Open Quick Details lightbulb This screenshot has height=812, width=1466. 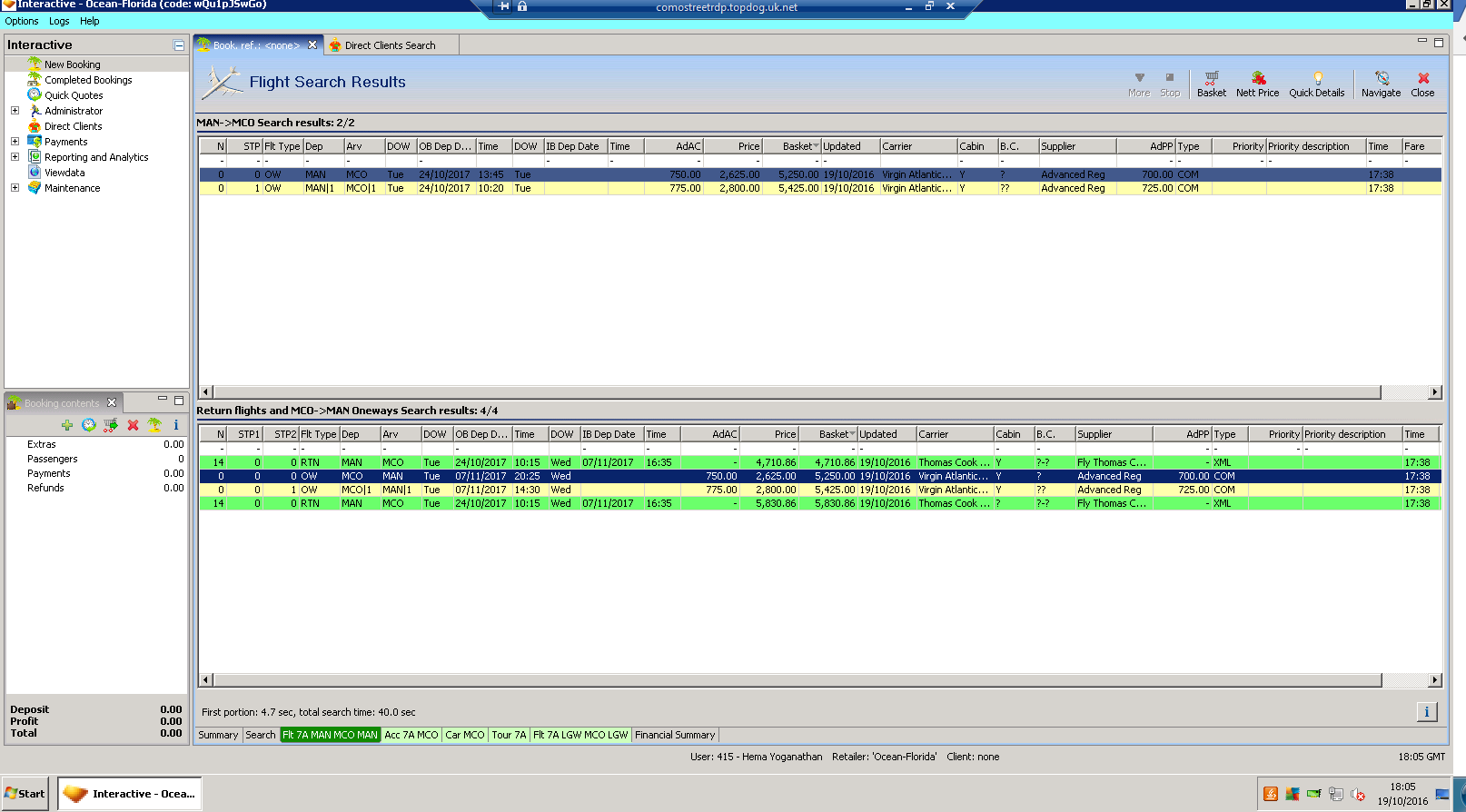pos(1316,84)
